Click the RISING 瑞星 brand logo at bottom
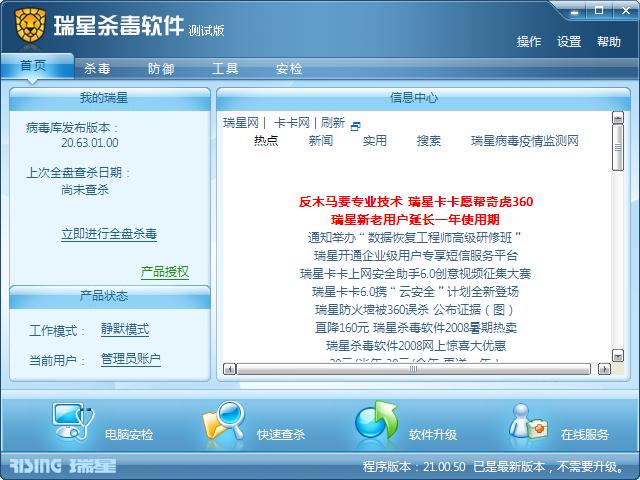Viewport: 640px width, 480px height. (x=63, y=465)
